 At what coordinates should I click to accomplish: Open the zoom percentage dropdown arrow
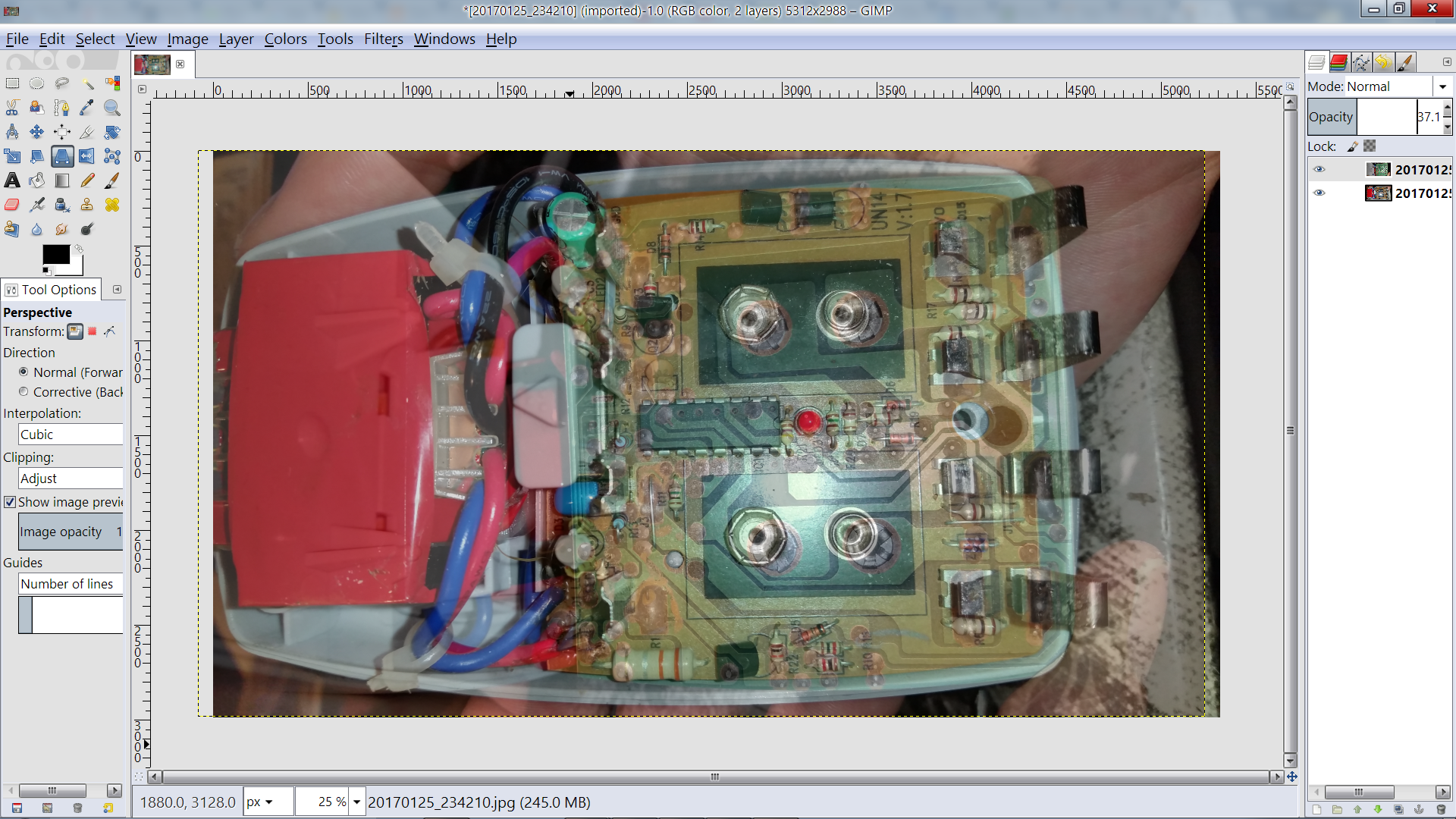(356, 802)
